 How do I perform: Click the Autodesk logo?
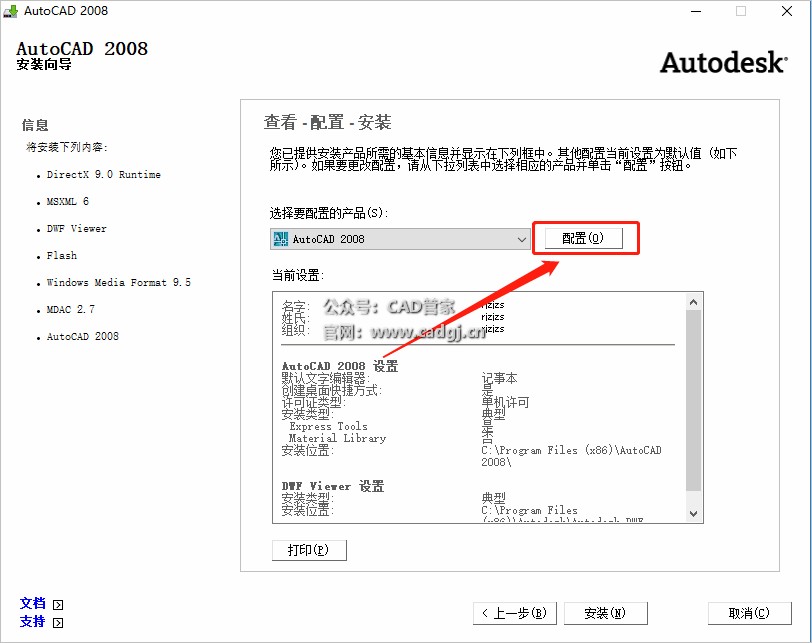[723, 63]
